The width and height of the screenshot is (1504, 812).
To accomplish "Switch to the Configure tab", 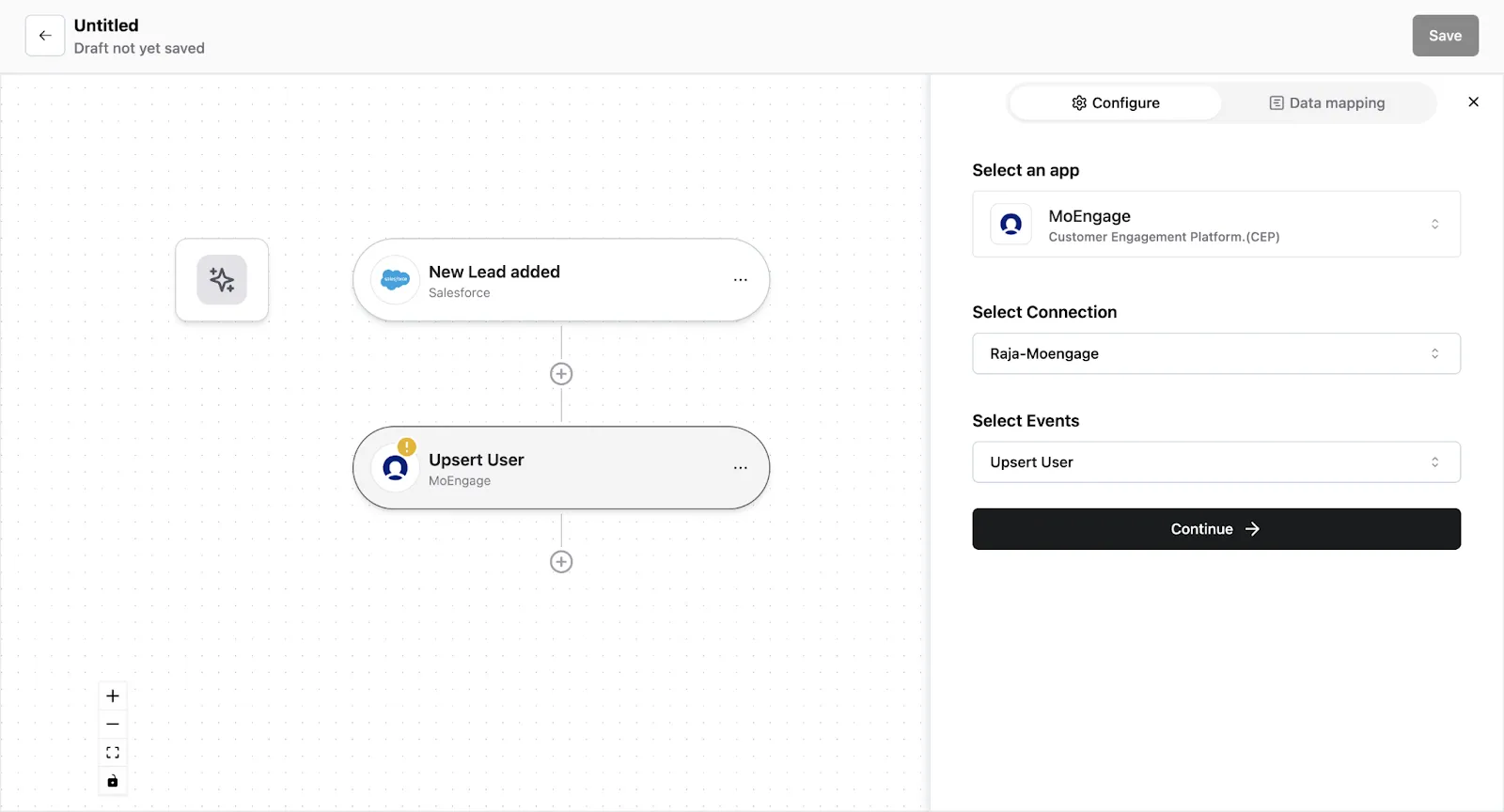I will pyautogui.click(x=1116, y=103).
